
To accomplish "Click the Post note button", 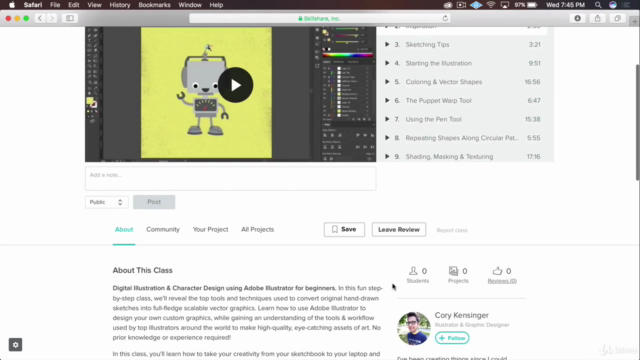I will click(154, 202).
